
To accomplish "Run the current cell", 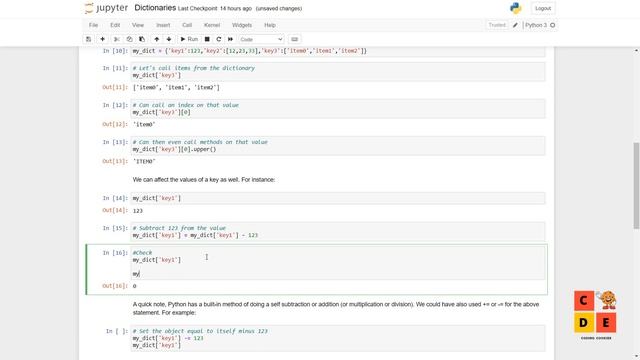I will click(x=189, y=39).
